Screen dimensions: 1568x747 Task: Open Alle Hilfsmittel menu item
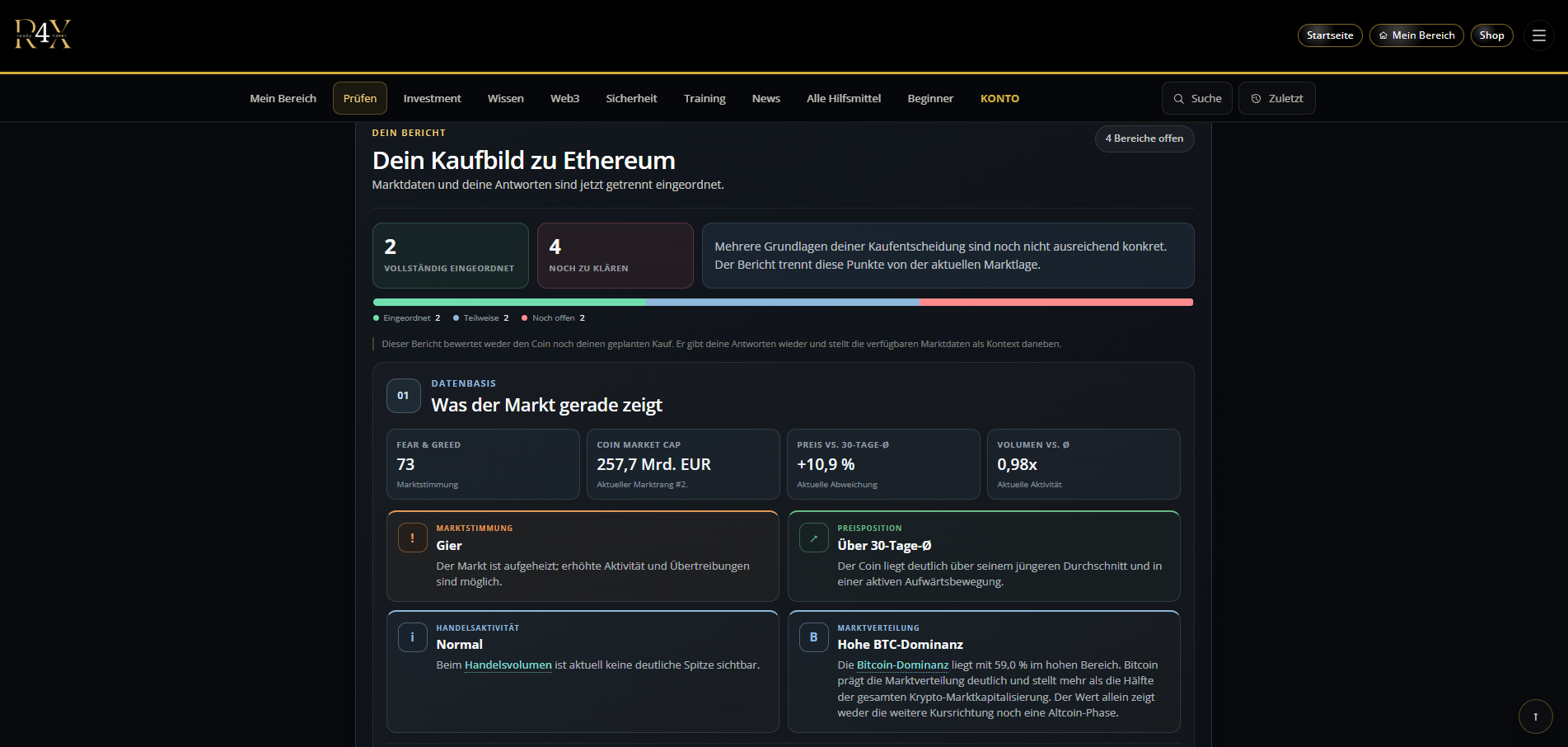(x=844, y=98)
